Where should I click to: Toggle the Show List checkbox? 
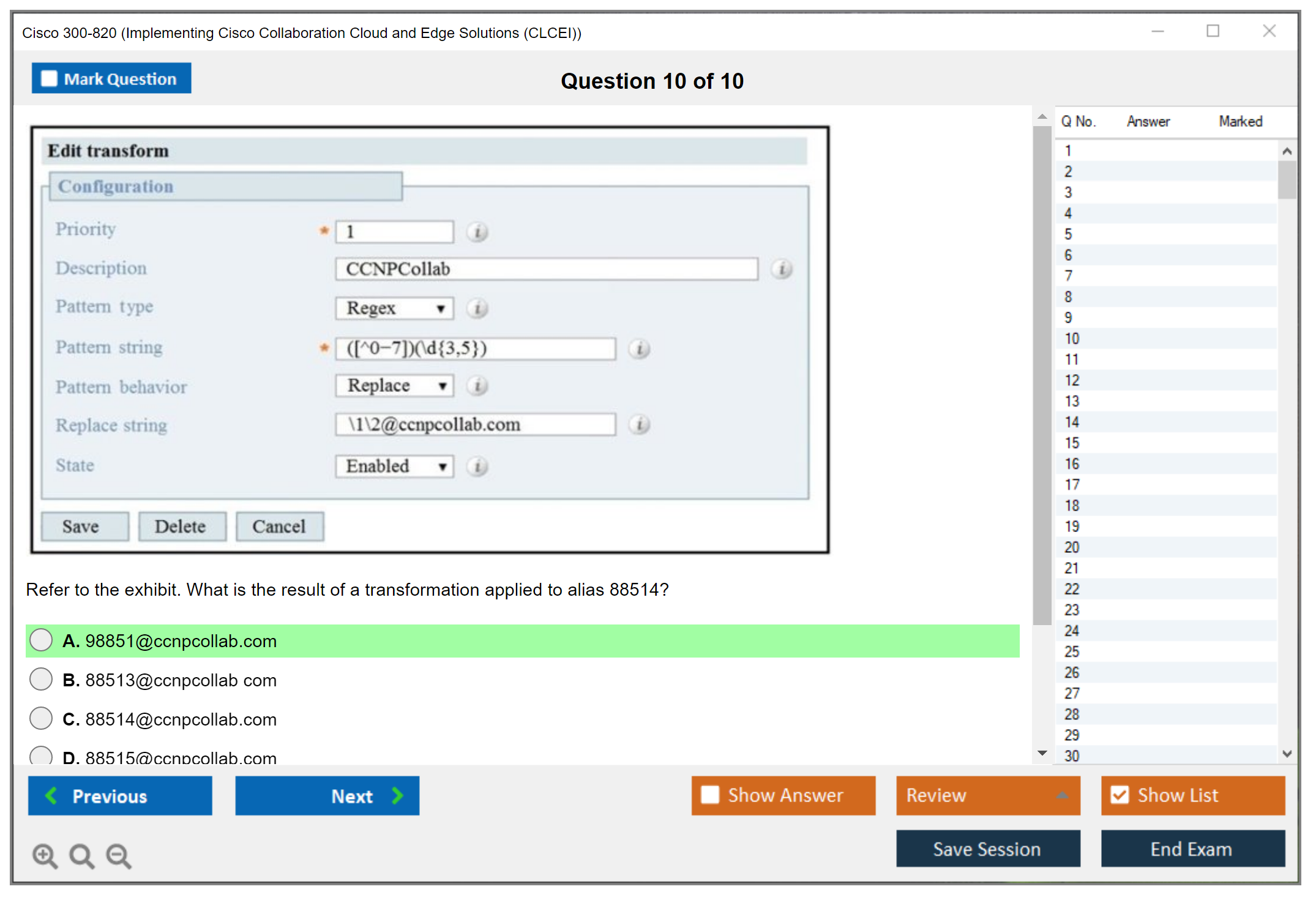[x=1120, y=795]
